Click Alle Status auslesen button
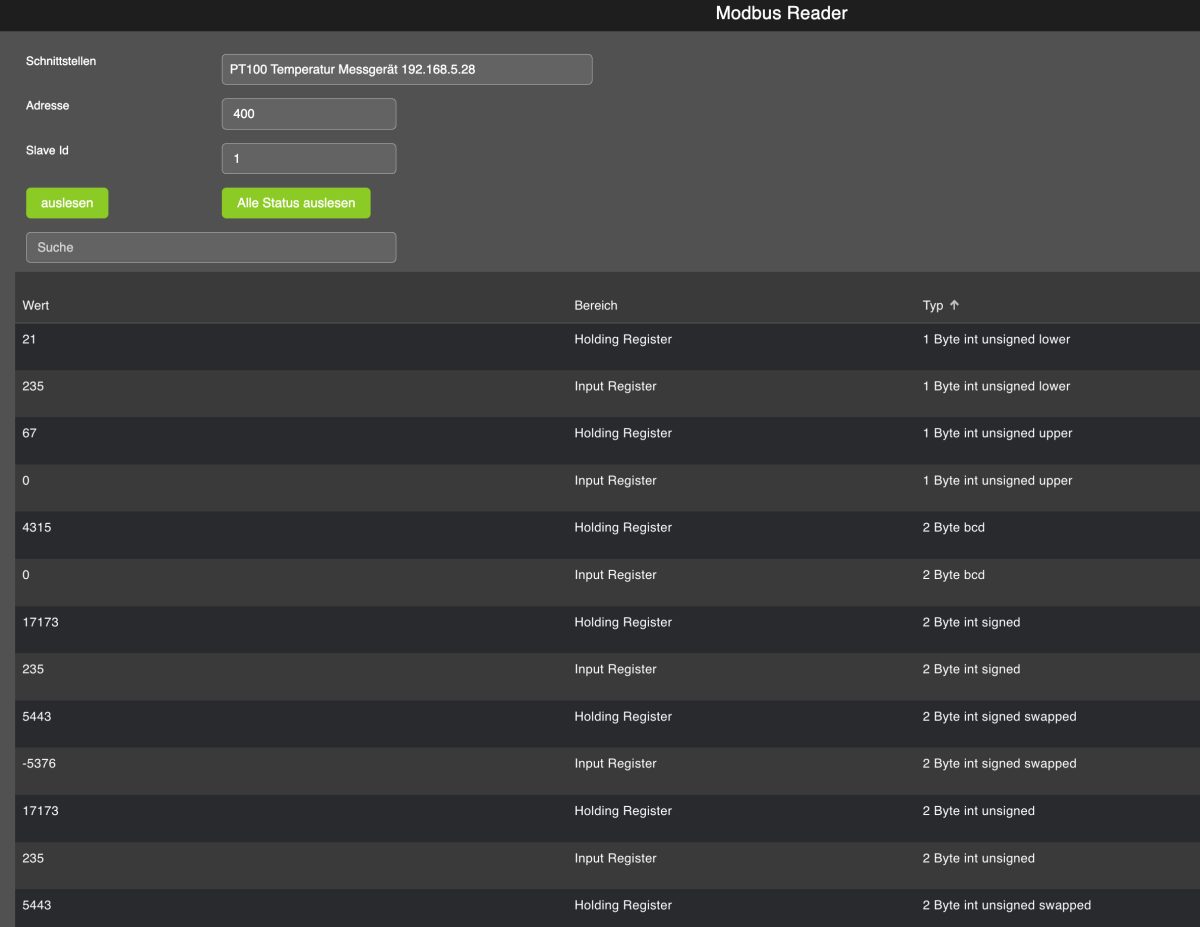 pyautogui.click(x=295, y=203)
